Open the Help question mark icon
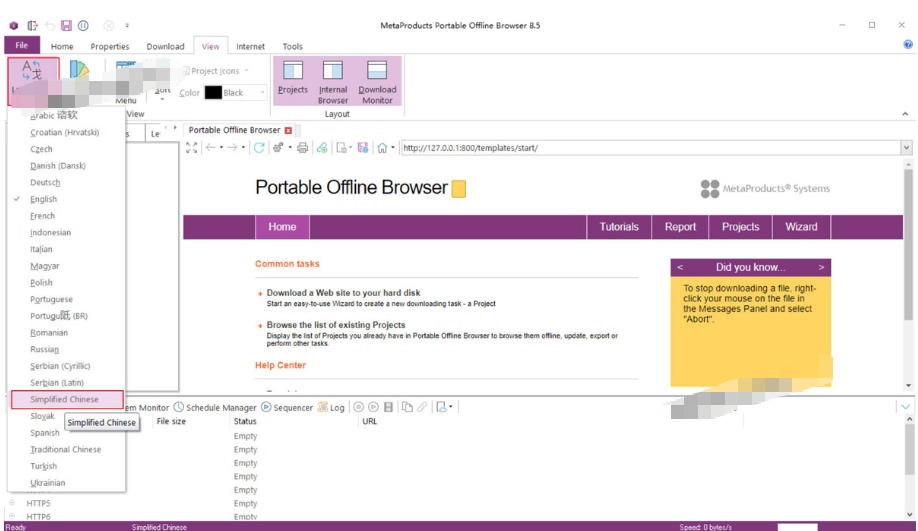 [907, 45]
